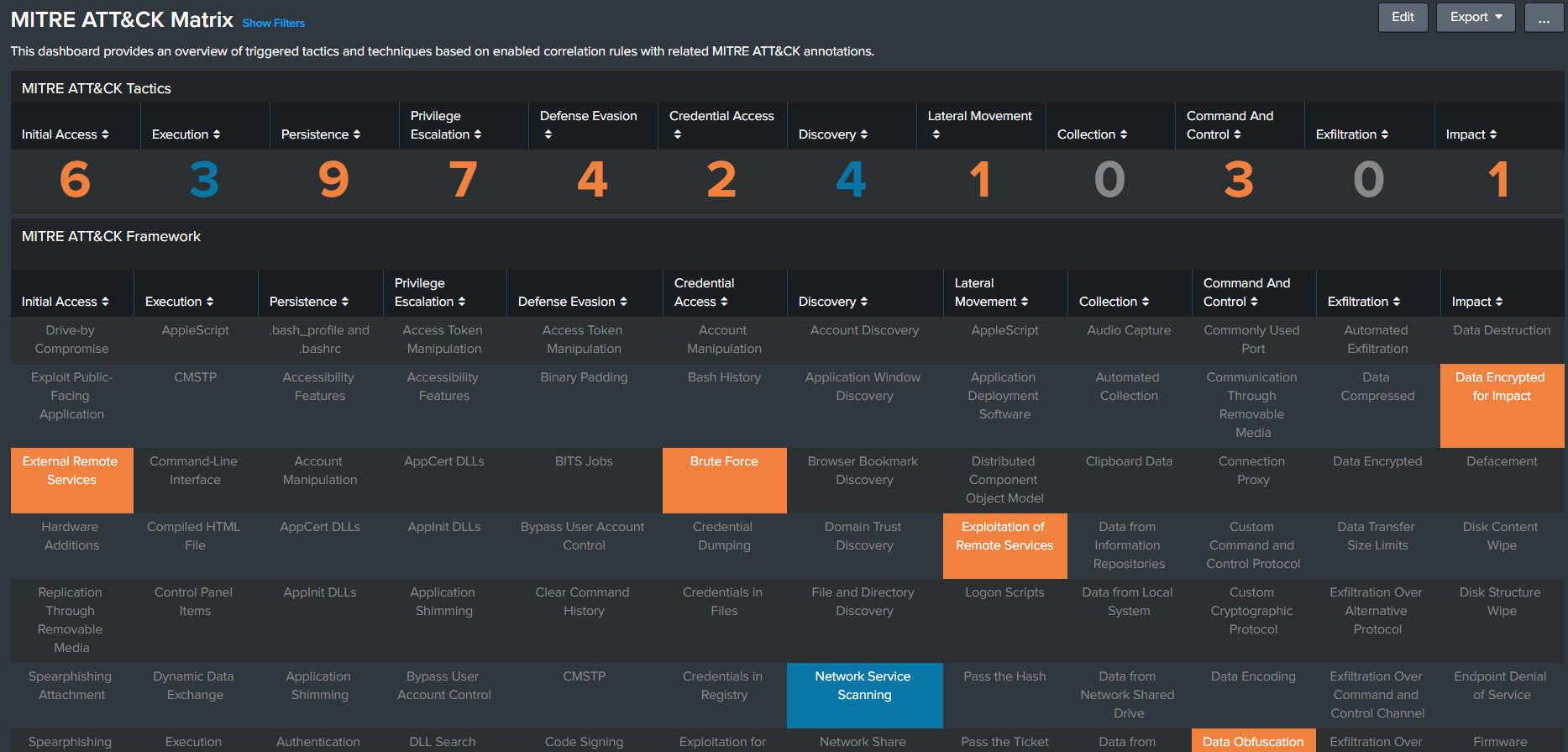Click Exploit Public-Facing Application technique
The image size is (1568, 752).
[71, 396]
